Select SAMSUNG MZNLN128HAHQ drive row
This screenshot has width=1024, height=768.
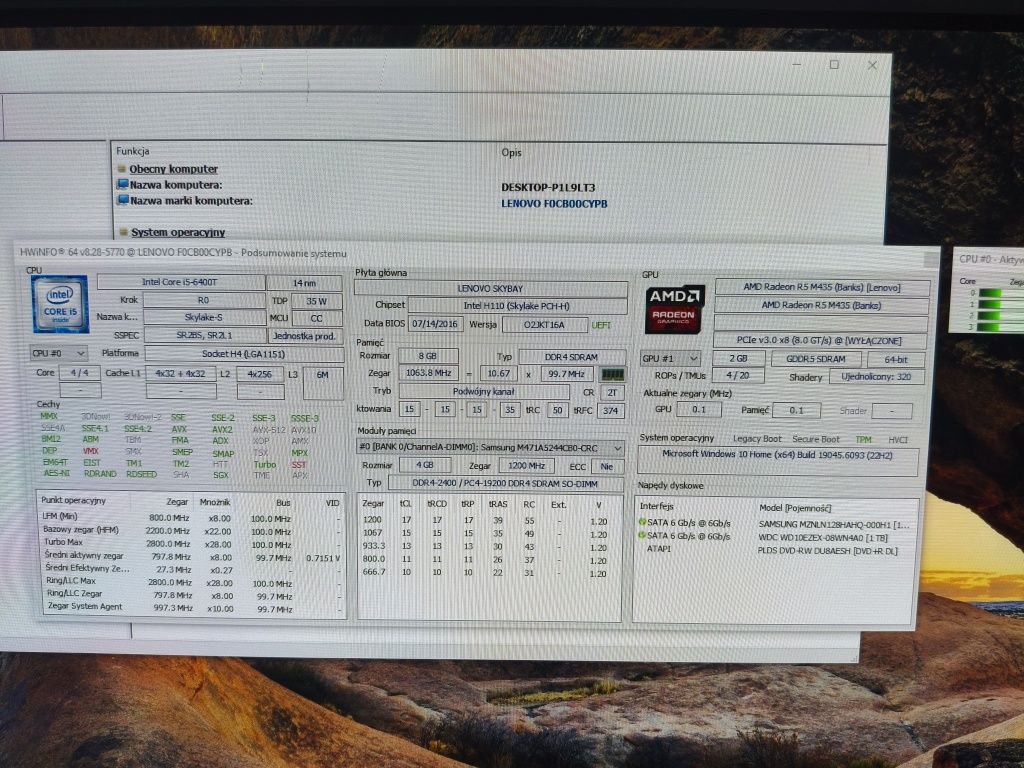[775, 524]
